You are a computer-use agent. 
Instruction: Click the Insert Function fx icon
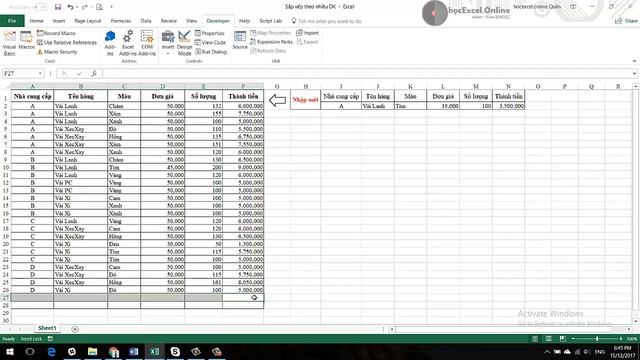94,73
